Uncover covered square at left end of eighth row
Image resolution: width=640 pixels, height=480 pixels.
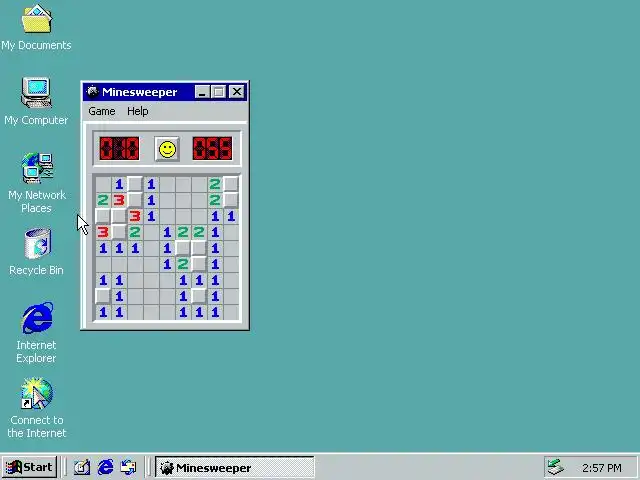[x=103, y=296]
